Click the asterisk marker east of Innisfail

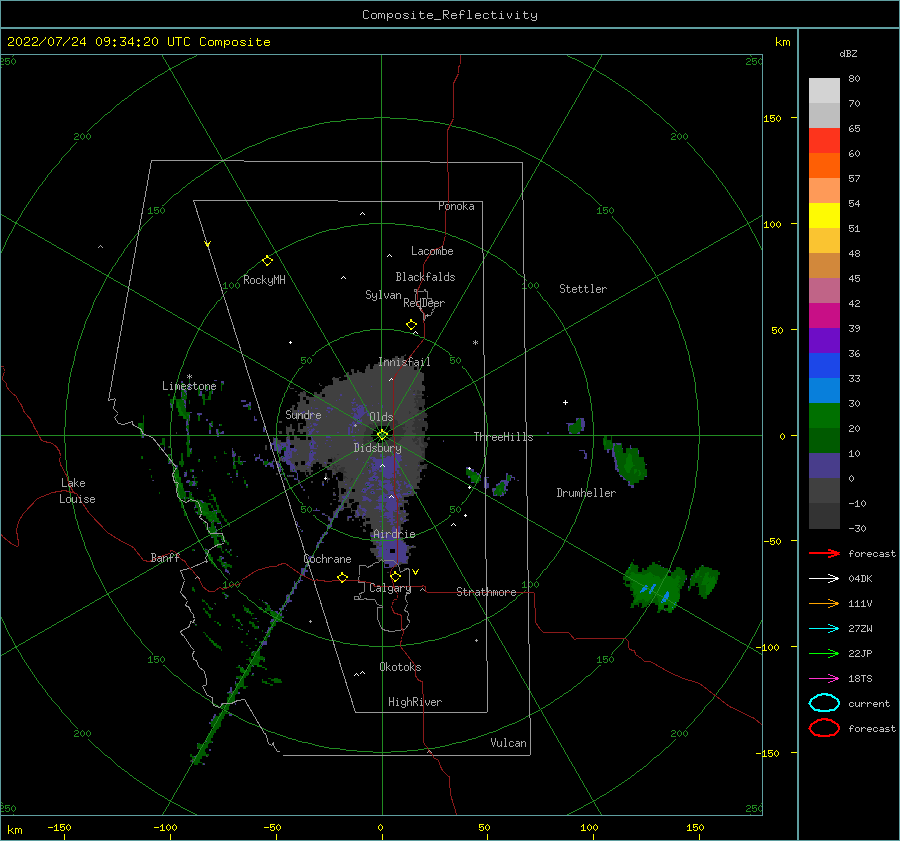pyautogui.click(x=475, y=343)
